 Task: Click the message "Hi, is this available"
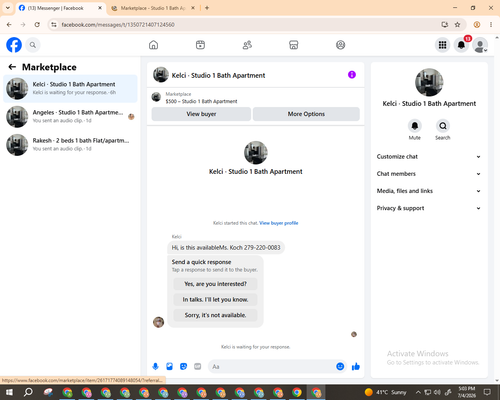(226, 248)
